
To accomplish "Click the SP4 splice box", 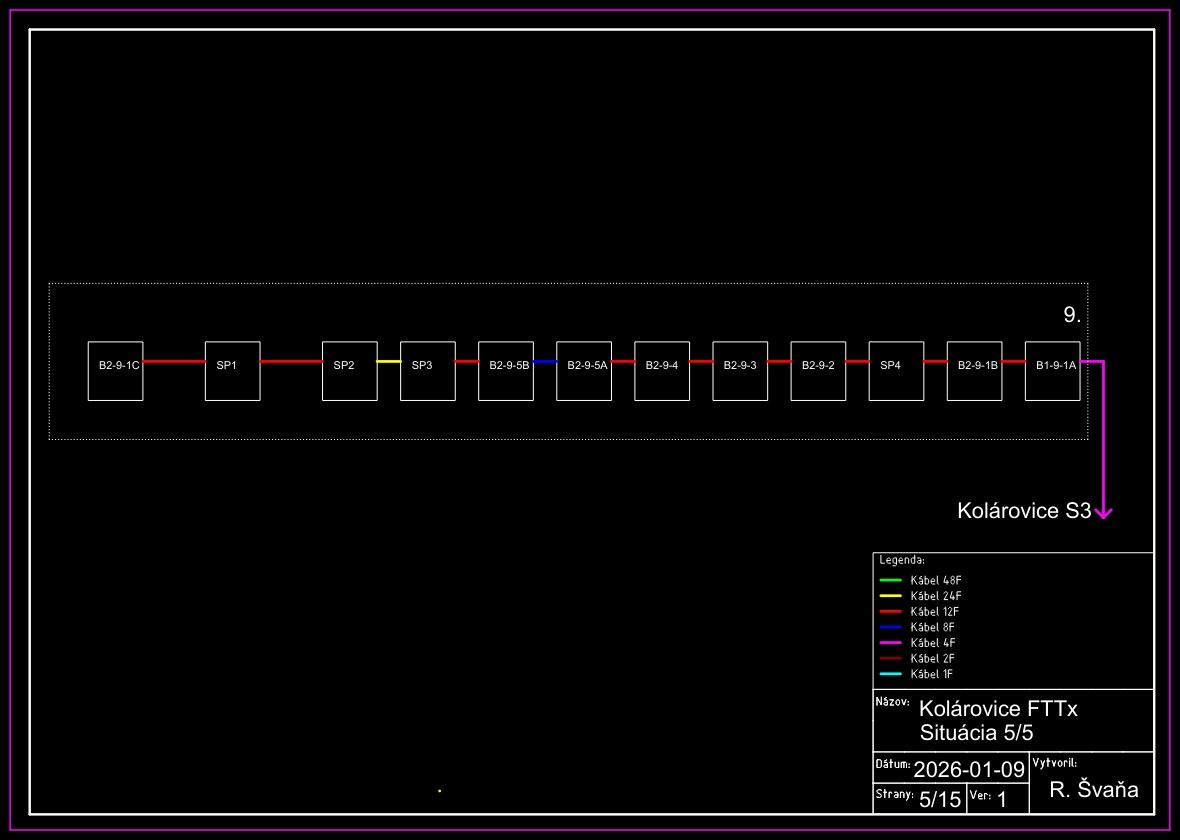I will [x=895, y=371].
